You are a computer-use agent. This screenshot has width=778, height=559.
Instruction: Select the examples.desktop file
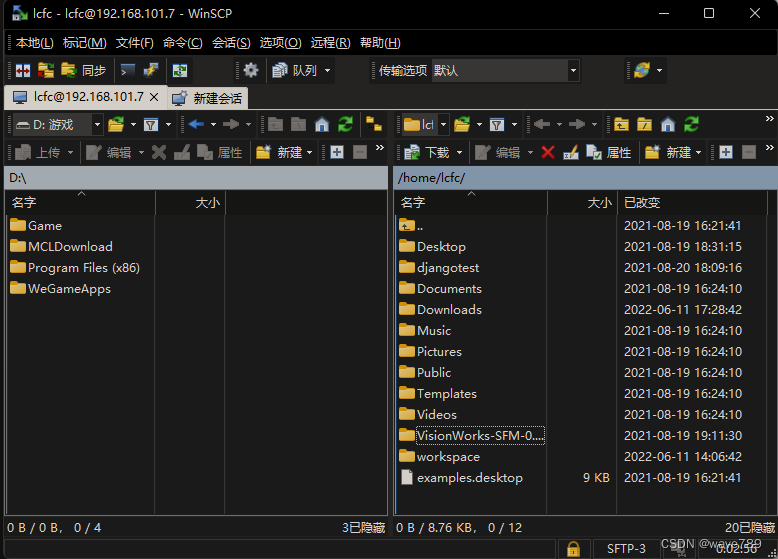461,478
